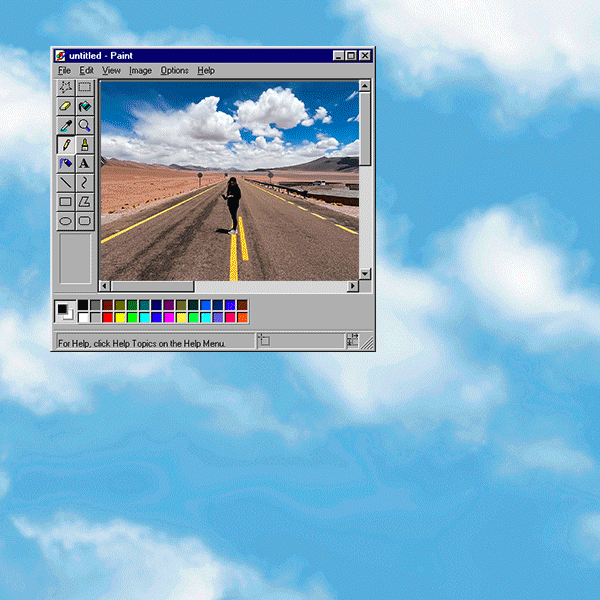Viewport: 600px width, 600px height.
Task: Pick the periwinkle lavender swatch
Action: (218, 317)
